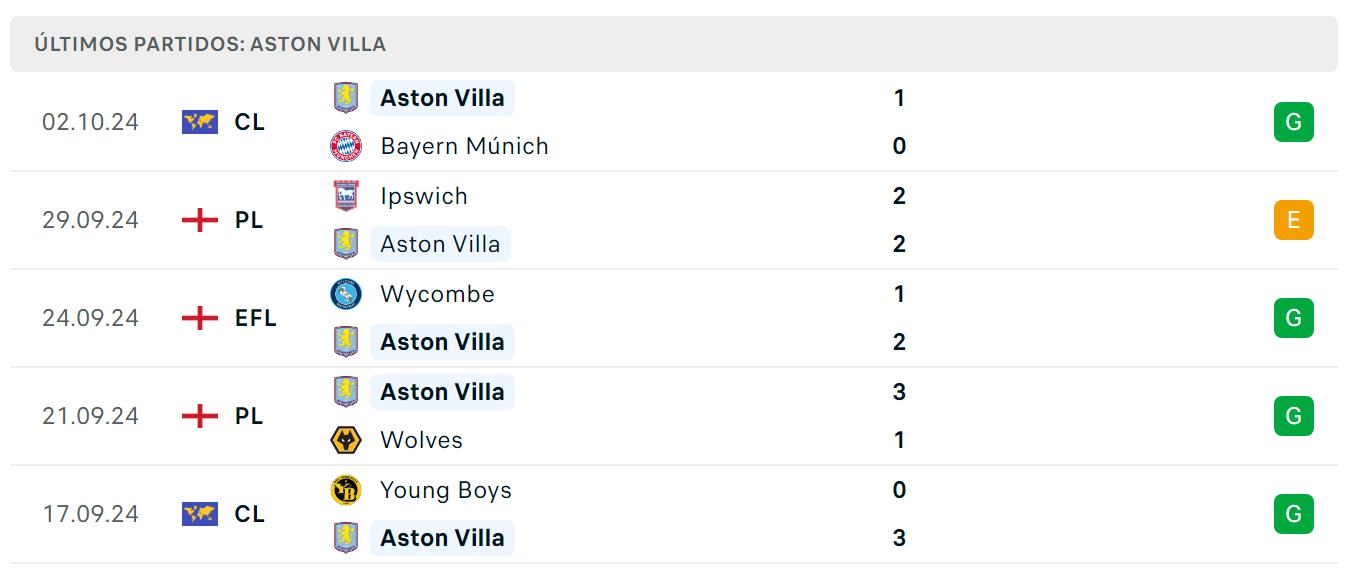Open the Bayern Múnich team link
Screen dimensions: 1354x578
464,146
